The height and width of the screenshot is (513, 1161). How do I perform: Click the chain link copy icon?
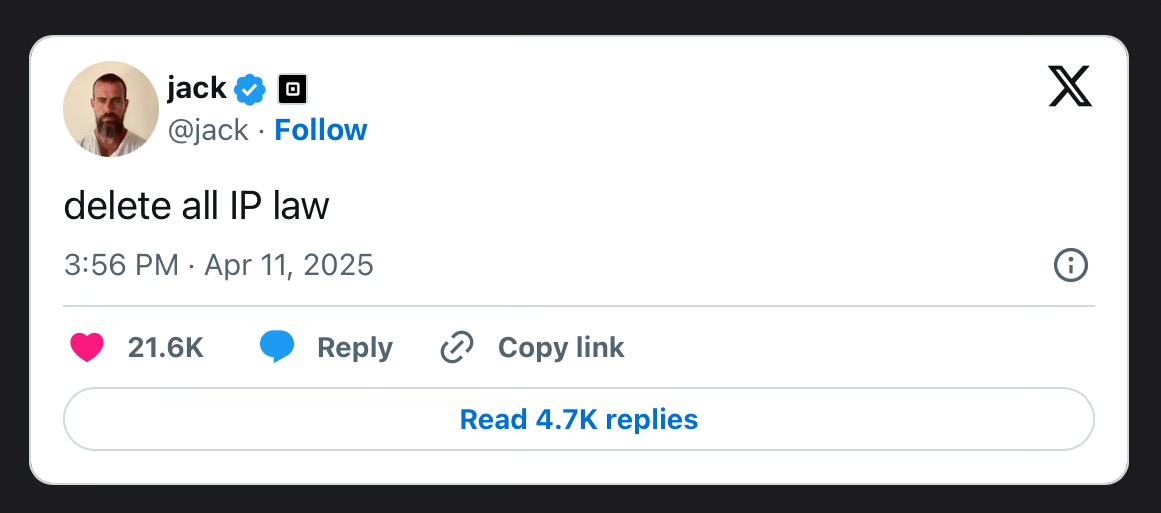457,347
